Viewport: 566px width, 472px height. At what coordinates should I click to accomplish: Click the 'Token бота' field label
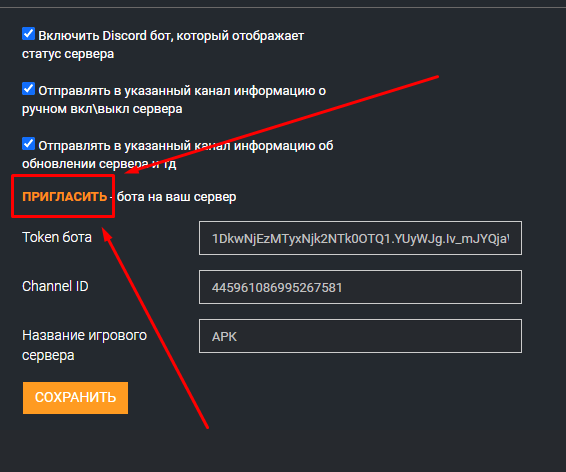click(x=57, y=237)
